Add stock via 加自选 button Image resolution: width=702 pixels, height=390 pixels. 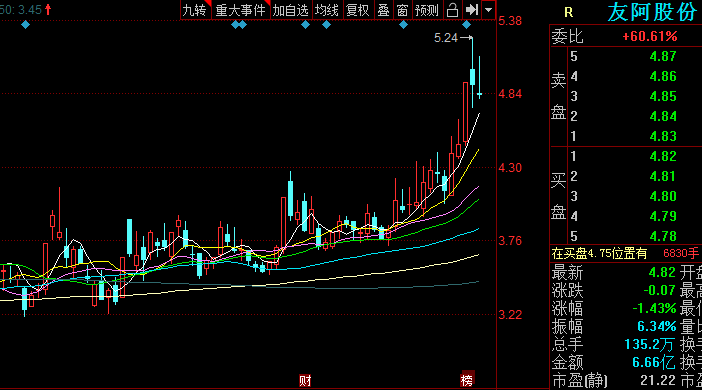click(291, 10)
